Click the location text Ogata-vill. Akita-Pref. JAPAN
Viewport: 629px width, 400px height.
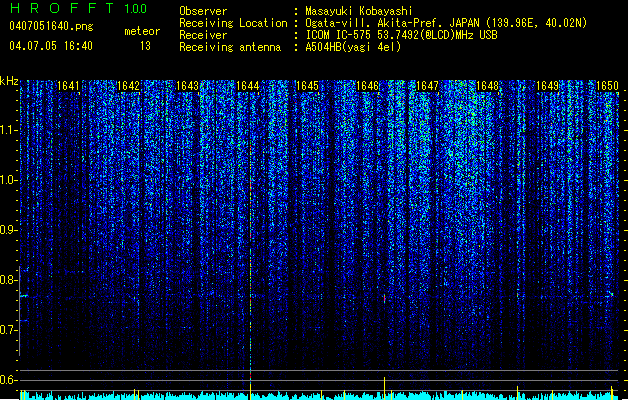[392, 23]
